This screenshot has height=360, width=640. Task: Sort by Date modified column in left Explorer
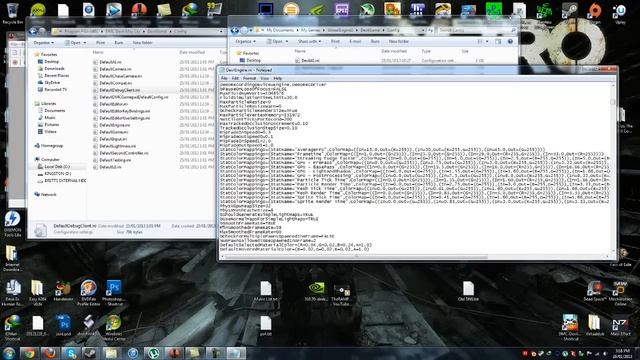192,52
